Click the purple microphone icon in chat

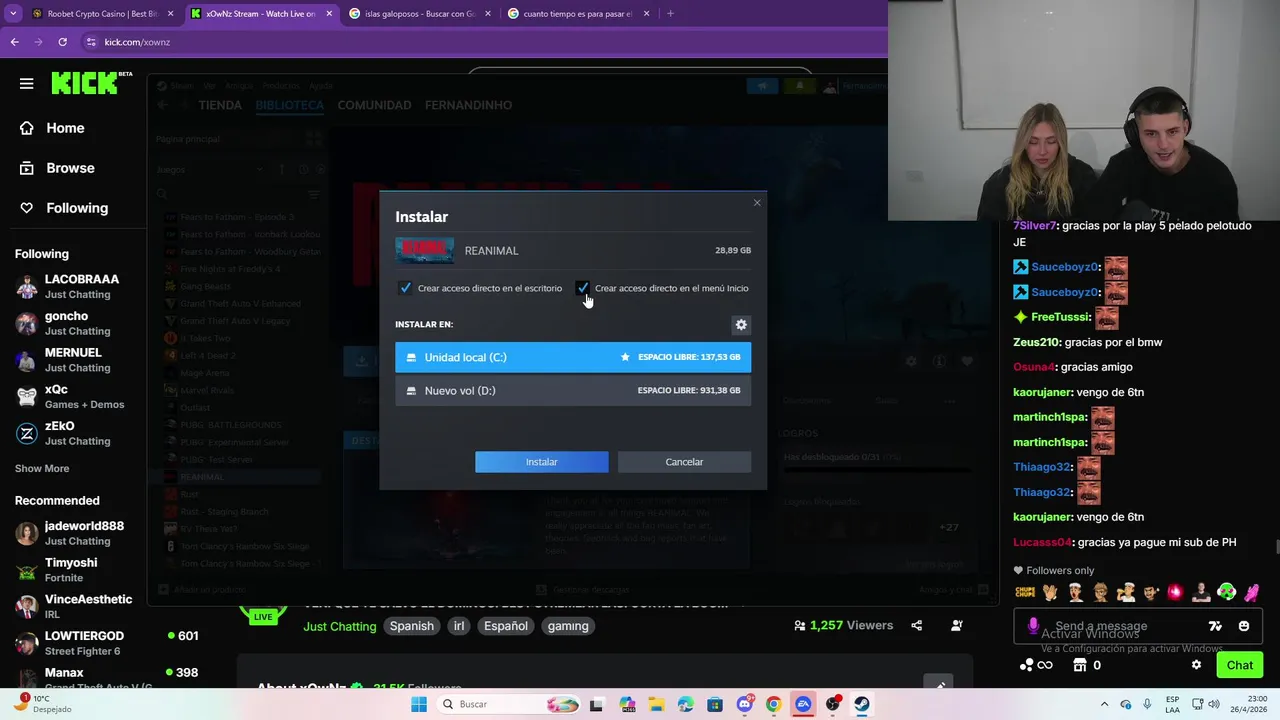[1033, 626]
